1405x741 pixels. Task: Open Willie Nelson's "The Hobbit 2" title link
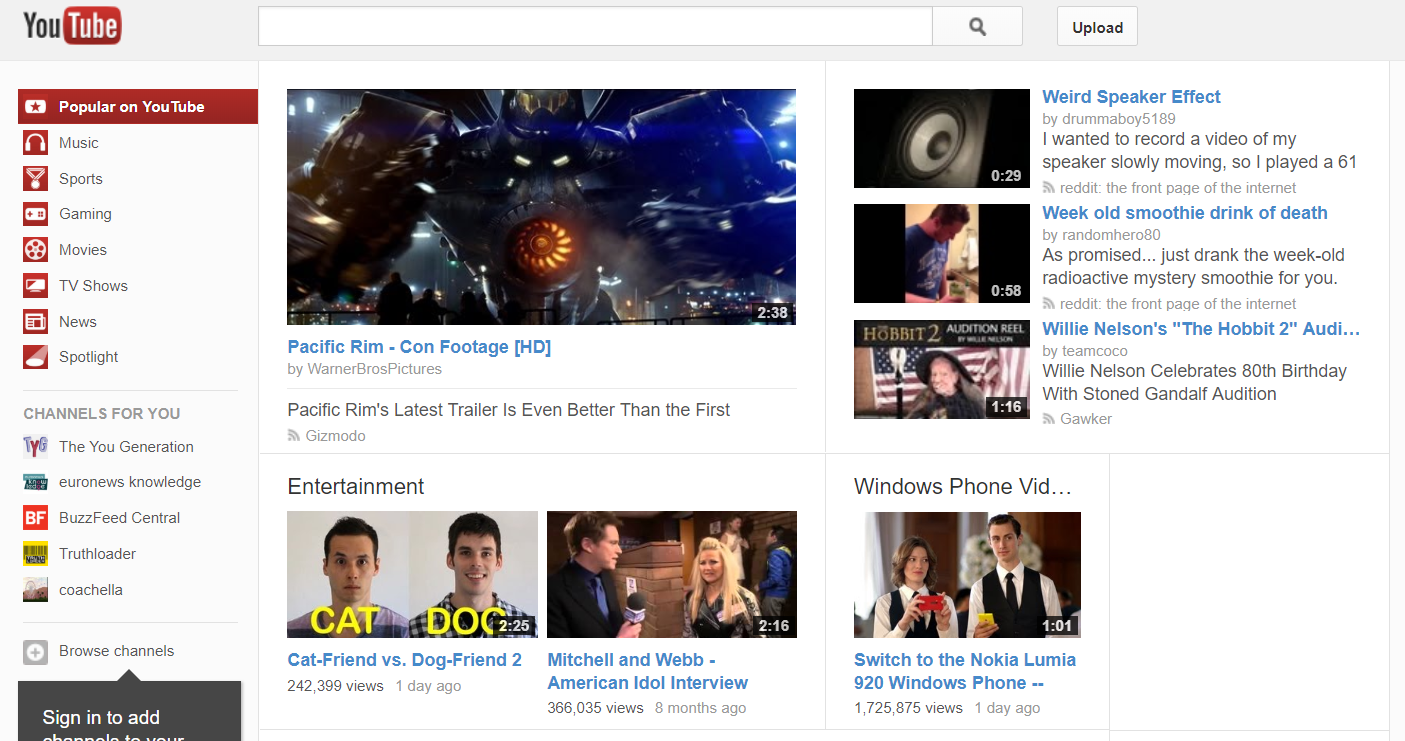pos(1201,329)
